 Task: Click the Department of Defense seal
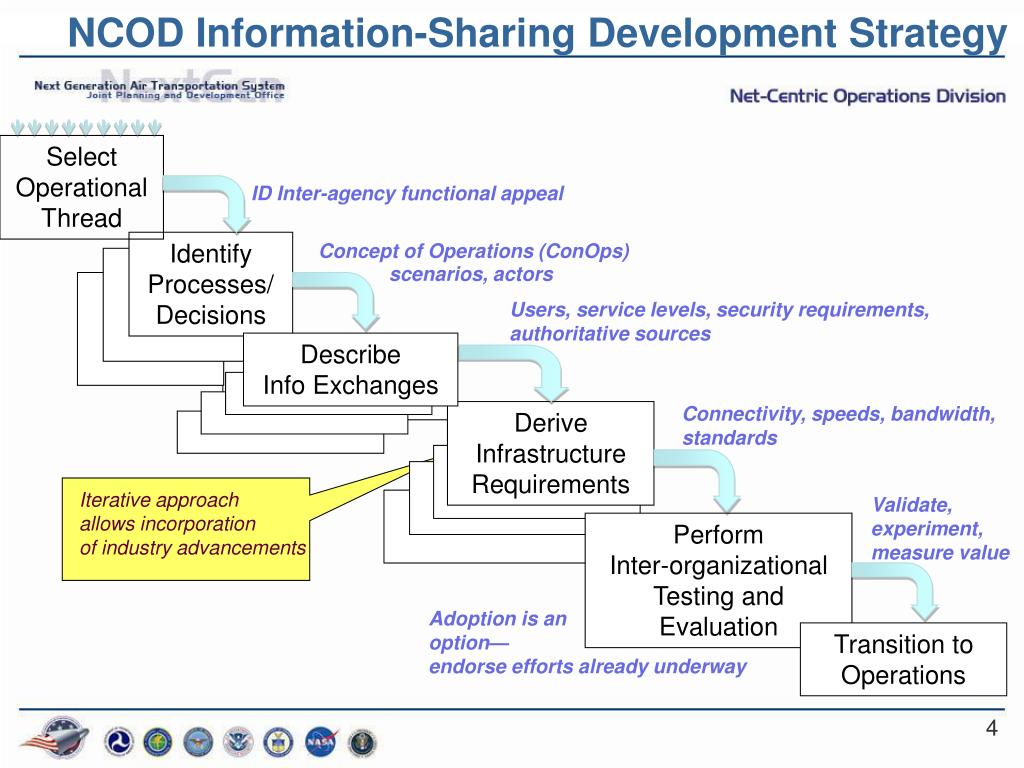[x=198, y=742]
